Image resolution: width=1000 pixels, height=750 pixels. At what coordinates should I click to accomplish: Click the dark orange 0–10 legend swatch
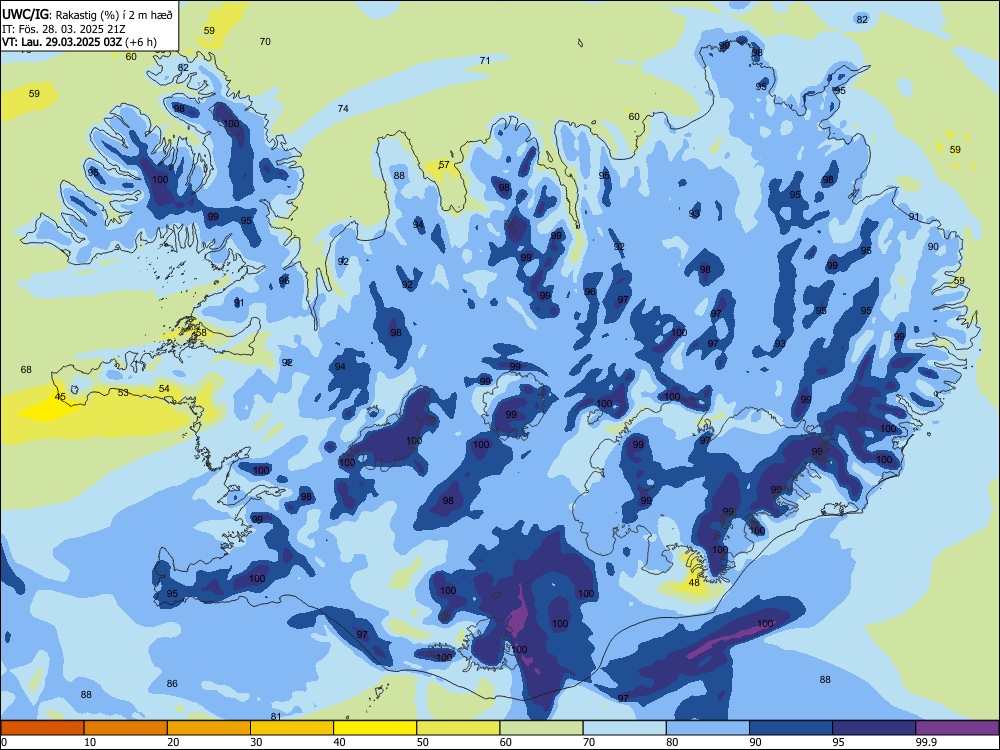click(42, 728)
